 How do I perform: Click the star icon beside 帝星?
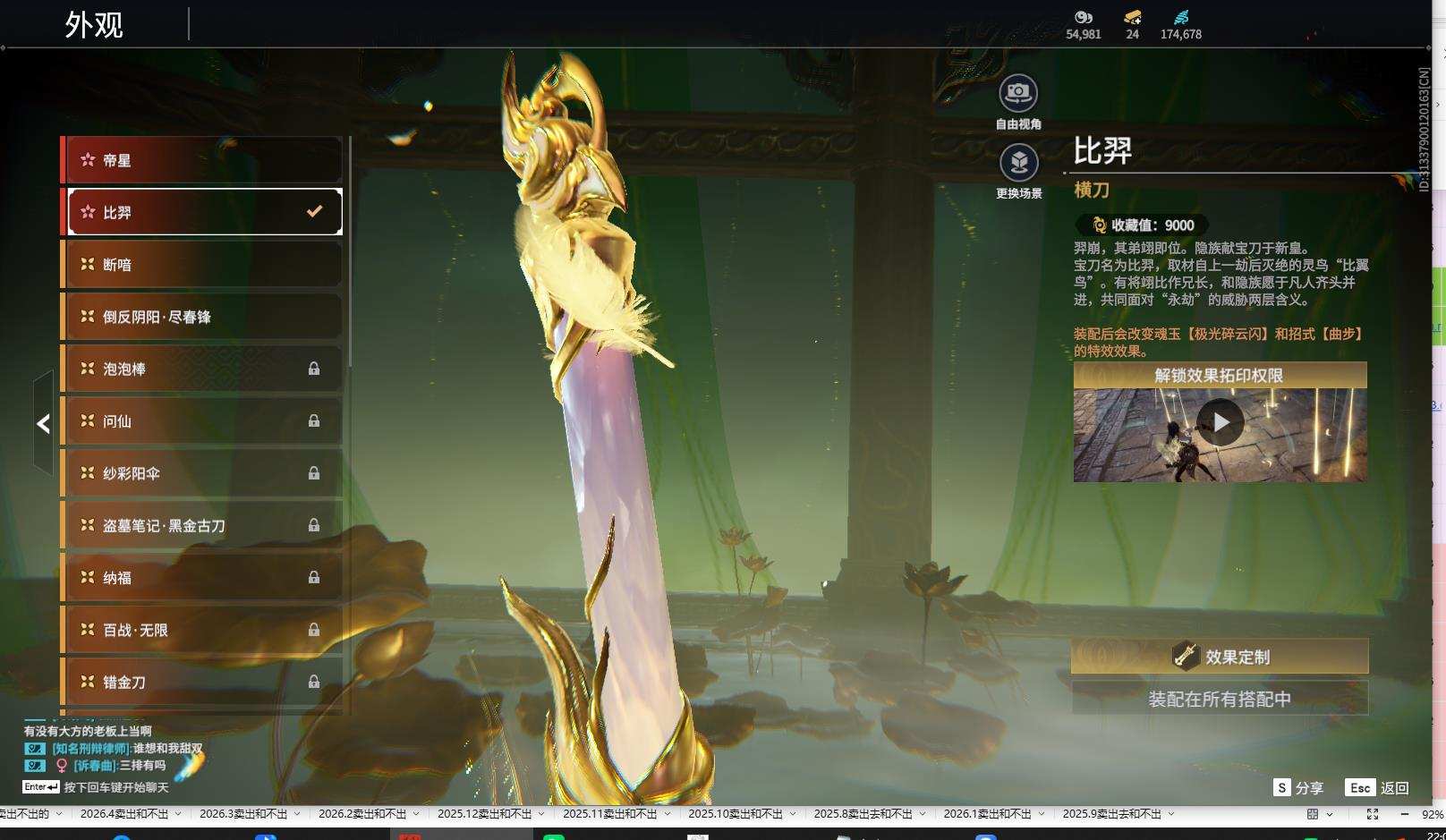click(x=88, y=160)
